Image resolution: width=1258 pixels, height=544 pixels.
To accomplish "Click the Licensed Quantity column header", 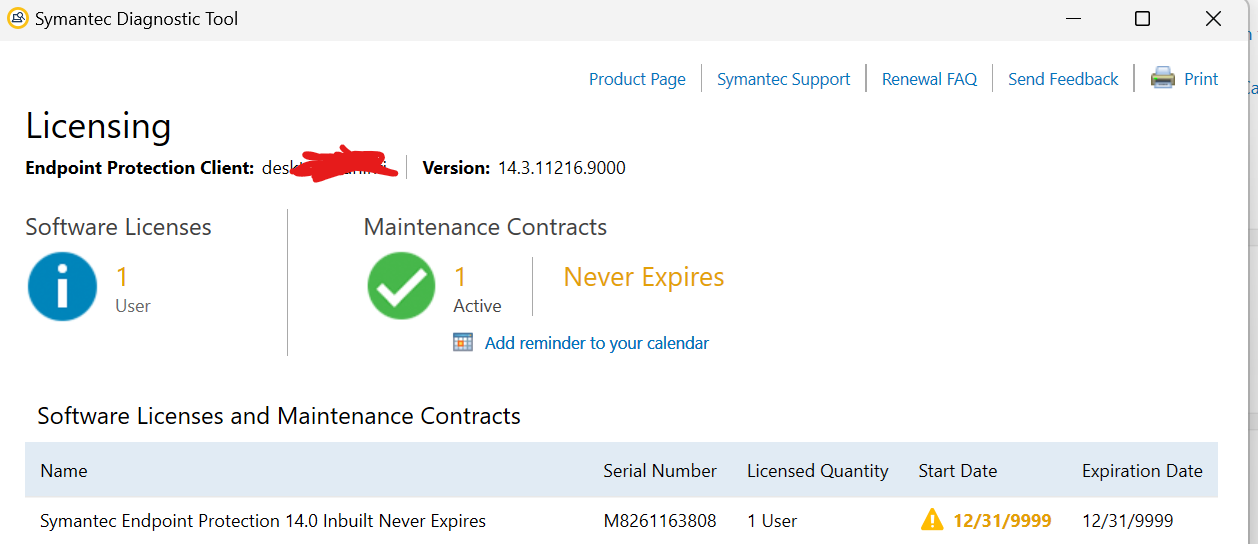I will point(818,471).
